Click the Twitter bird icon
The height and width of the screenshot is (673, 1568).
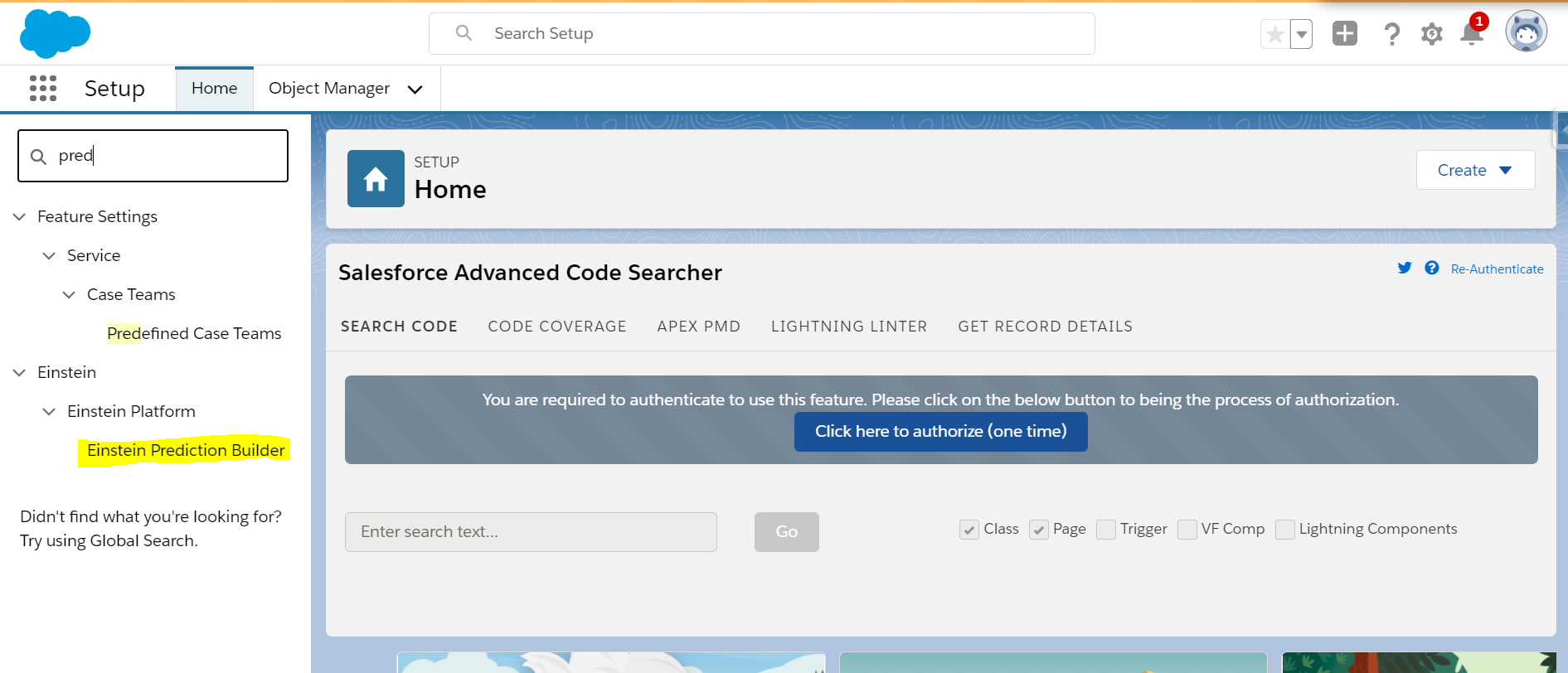1405,268
